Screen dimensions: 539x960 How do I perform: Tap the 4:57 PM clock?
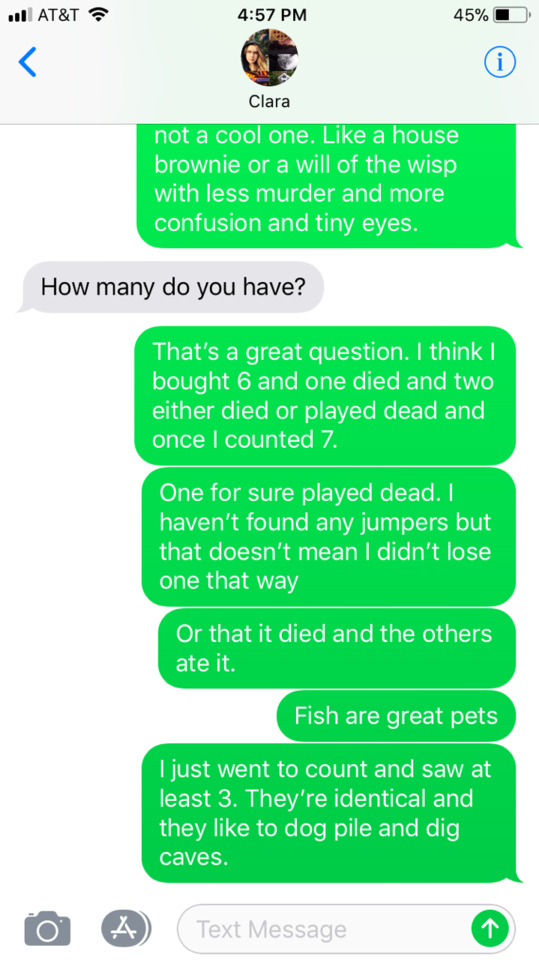pyautogui.click(x=272, y=15)
